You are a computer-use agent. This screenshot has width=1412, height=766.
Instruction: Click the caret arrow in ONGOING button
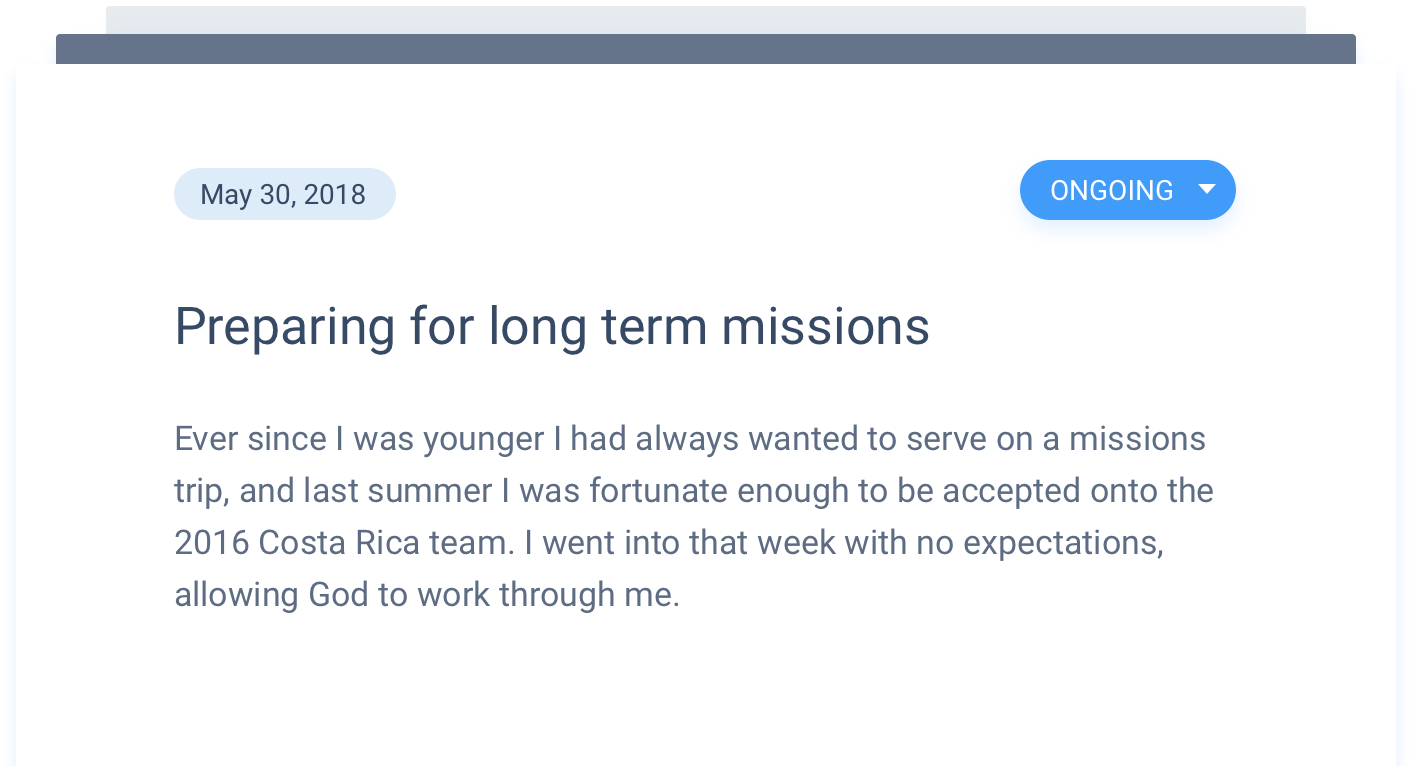click(1207, 190)
